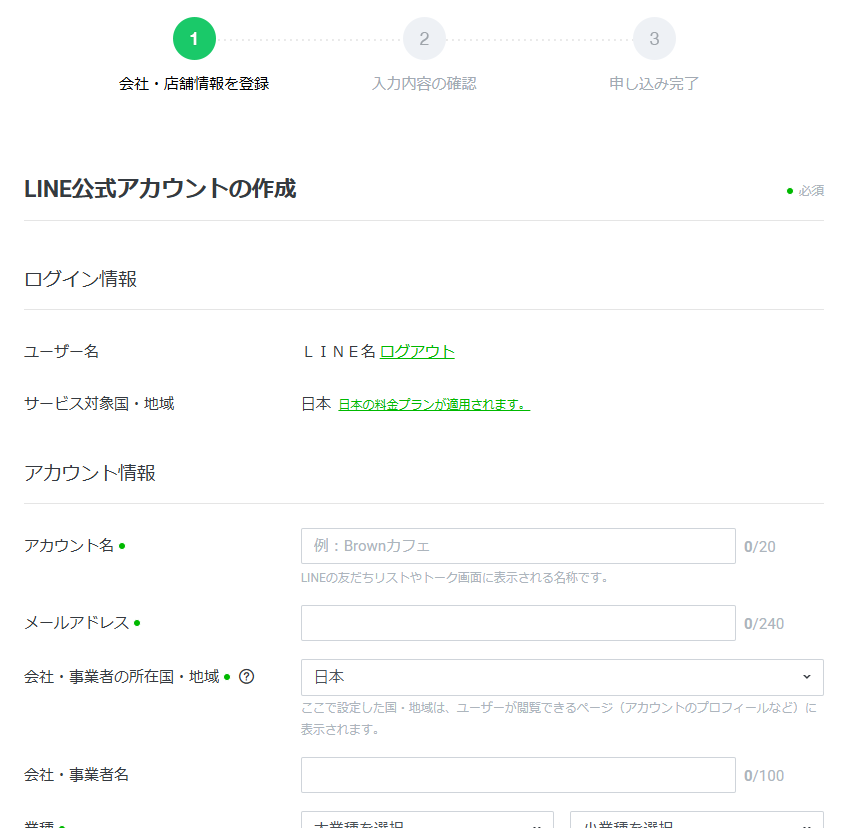
Task: Focus the メールアドレス input field
Action: [x=518, y=623]
